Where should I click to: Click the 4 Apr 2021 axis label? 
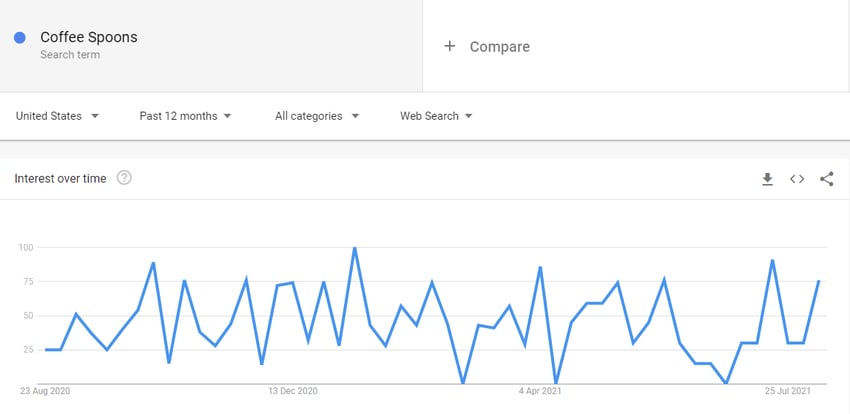point(540,391)
